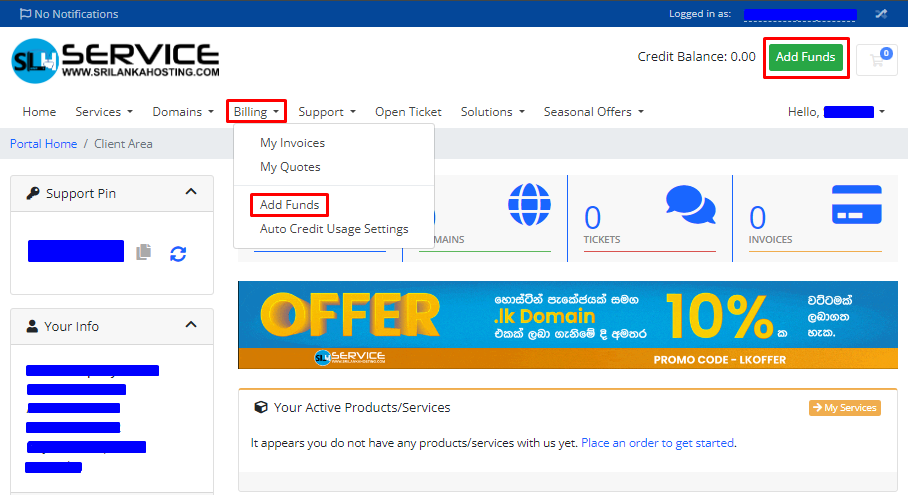Choose Auto Credit Usage Settings
908x495 pixels.
(334, 229)
